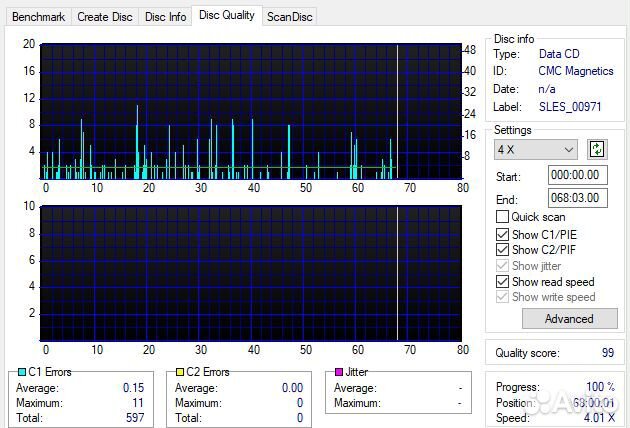
Task: Click the yellow C2 Errors color box
Action: (x=181, y=372)
